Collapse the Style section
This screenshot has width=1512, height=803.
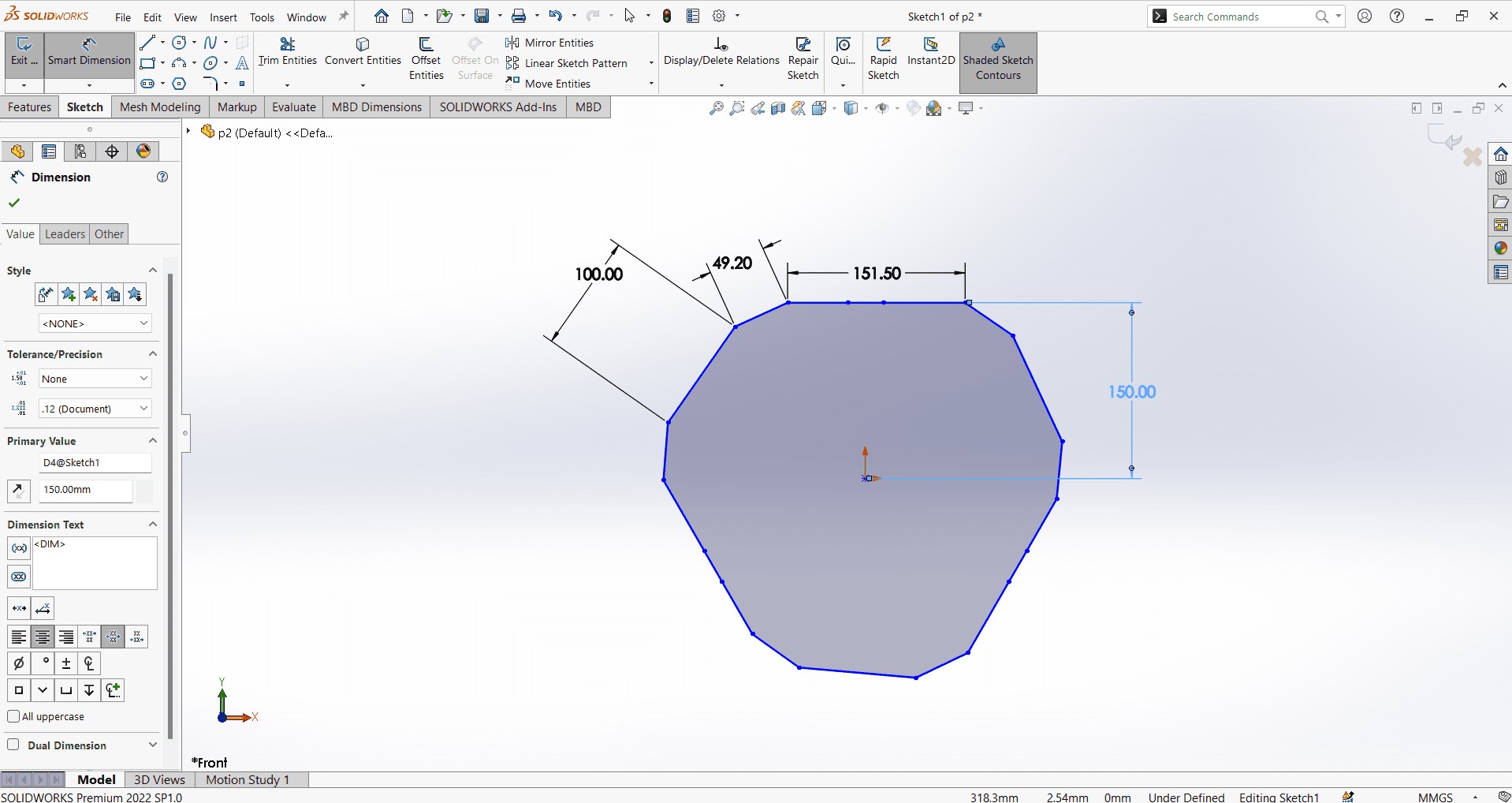click(x=153, y=271)
